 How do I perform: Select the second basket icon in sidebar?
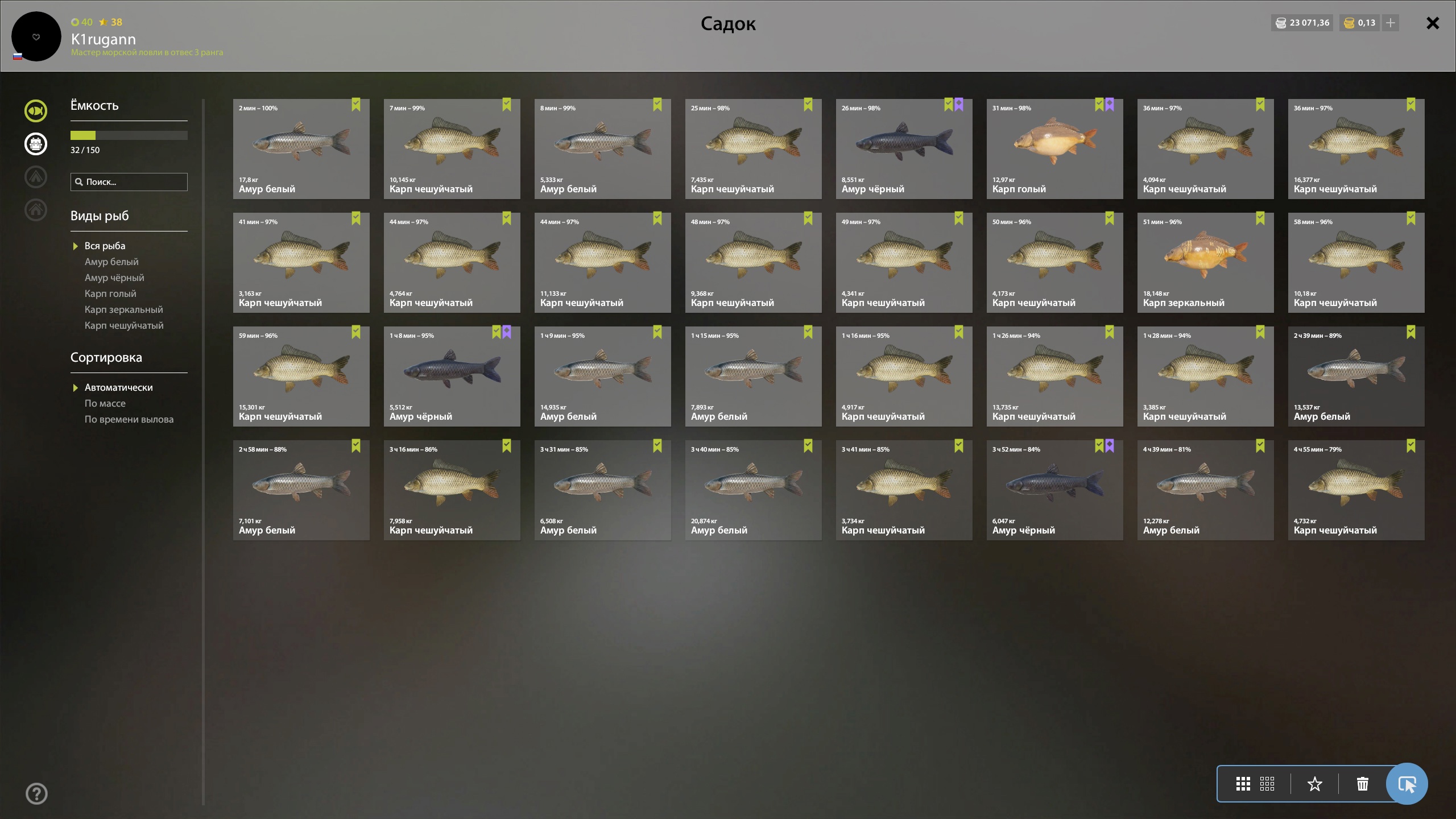click(36, 144)
